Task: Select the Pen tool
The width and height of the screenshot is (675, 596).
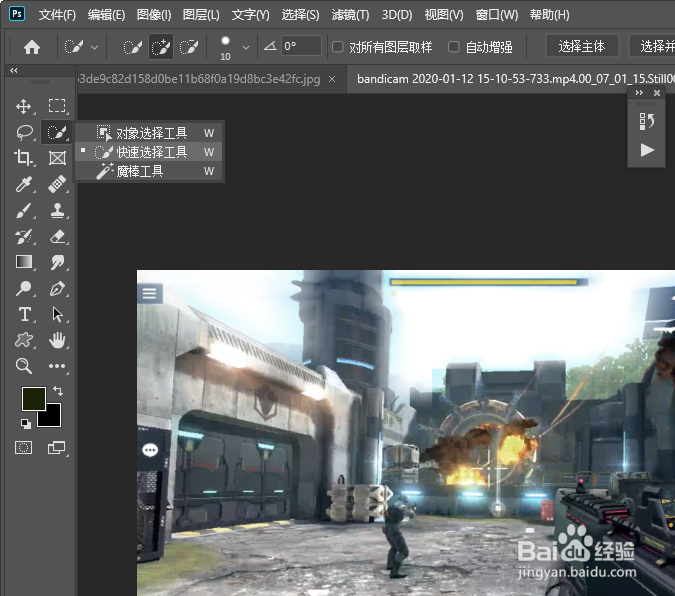Action: [x=57, y=288]
